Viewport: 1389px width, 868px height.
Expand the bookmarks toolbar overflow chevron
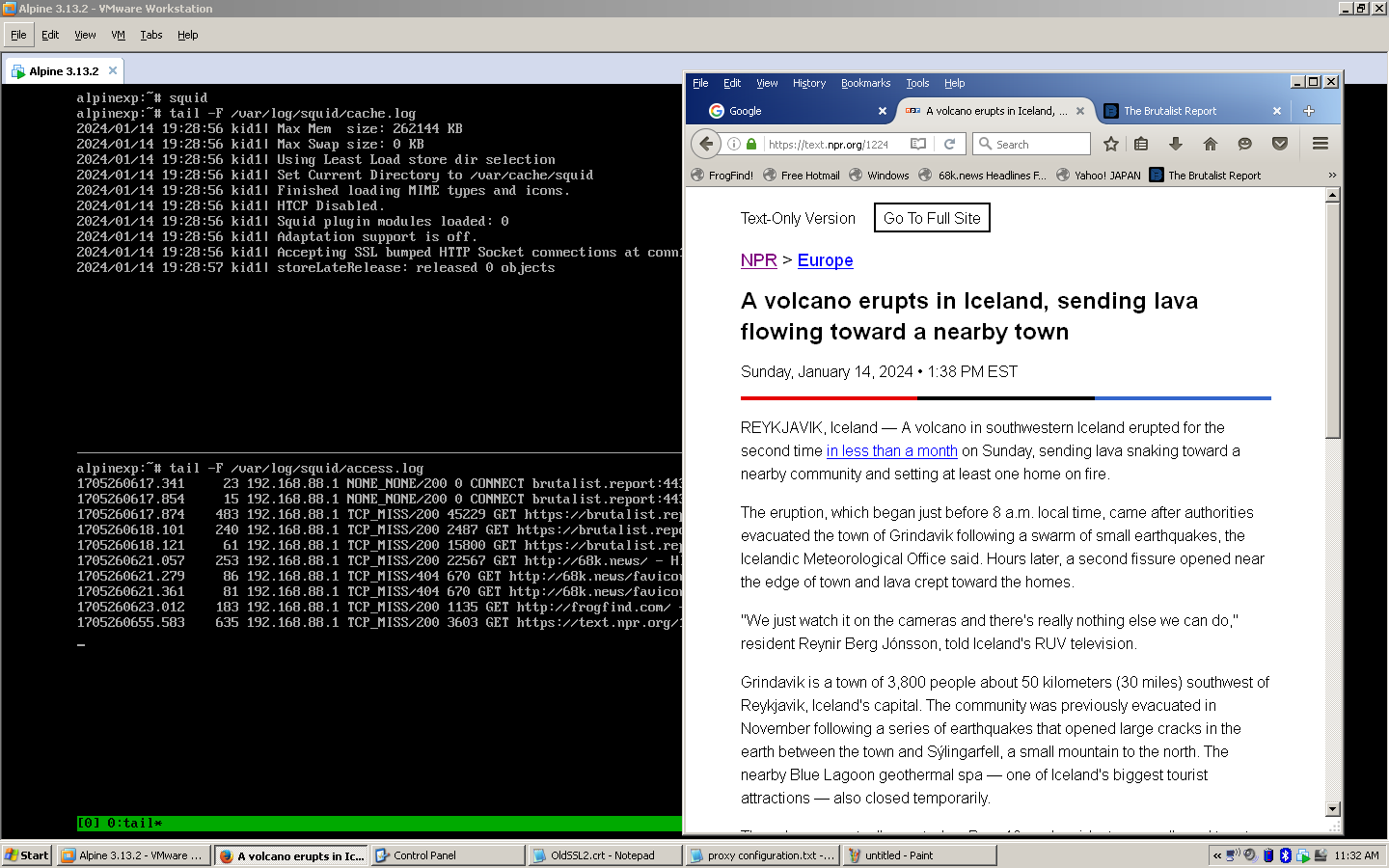click(1332, 176)
